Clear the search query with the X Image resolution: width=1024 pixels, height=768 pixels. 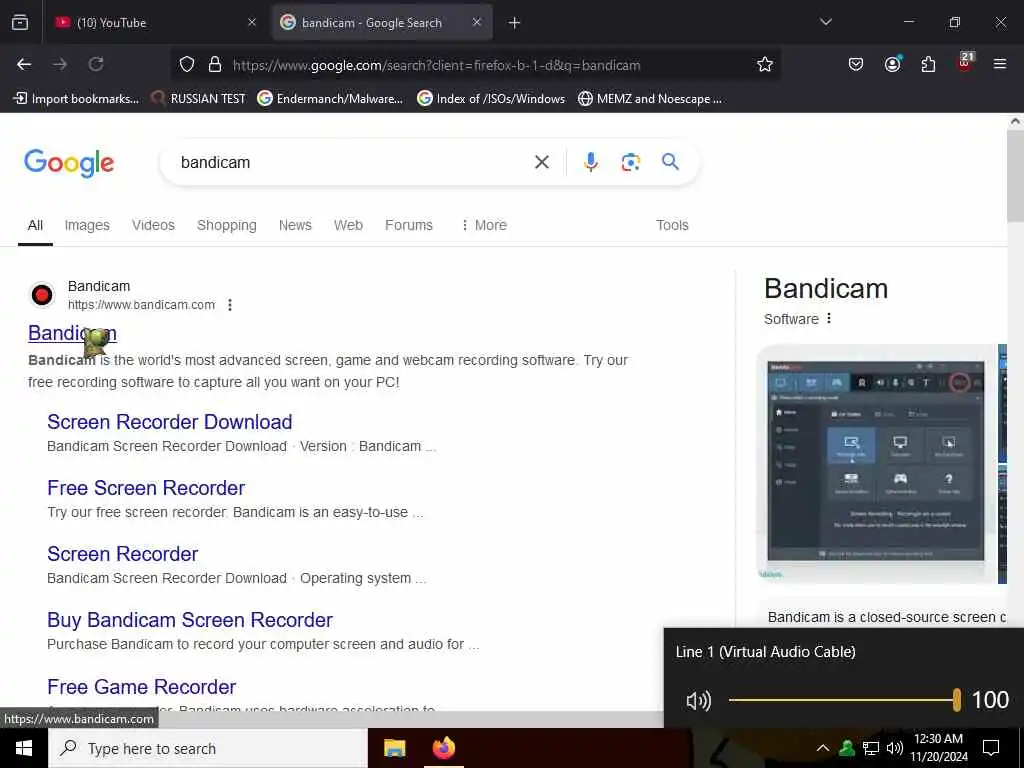click(x=542, y=162)
